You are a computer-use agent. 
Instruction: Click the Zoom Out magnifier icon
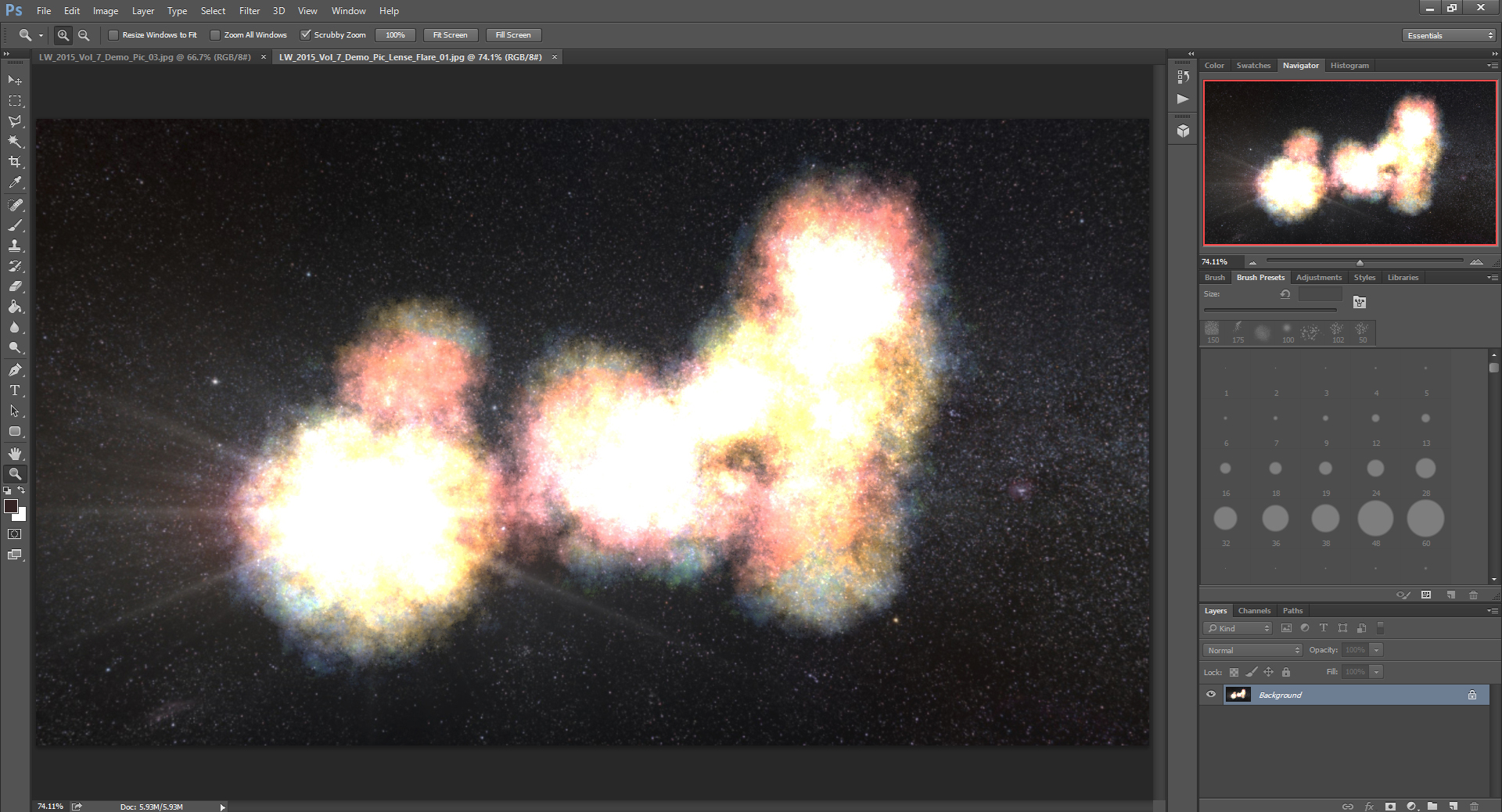84,35
